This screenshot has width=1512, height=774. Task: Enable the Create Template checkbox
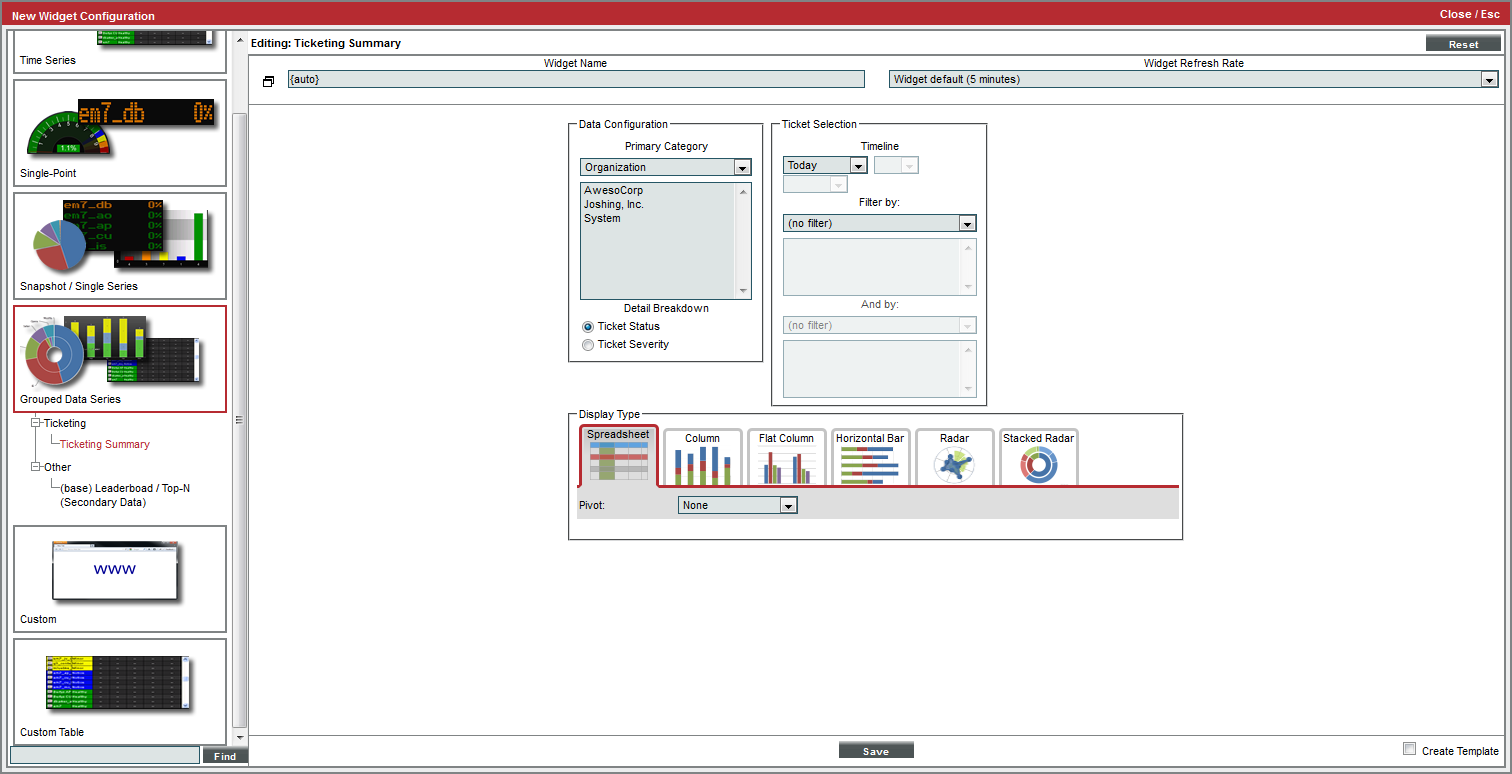(x=1410, y=749)
